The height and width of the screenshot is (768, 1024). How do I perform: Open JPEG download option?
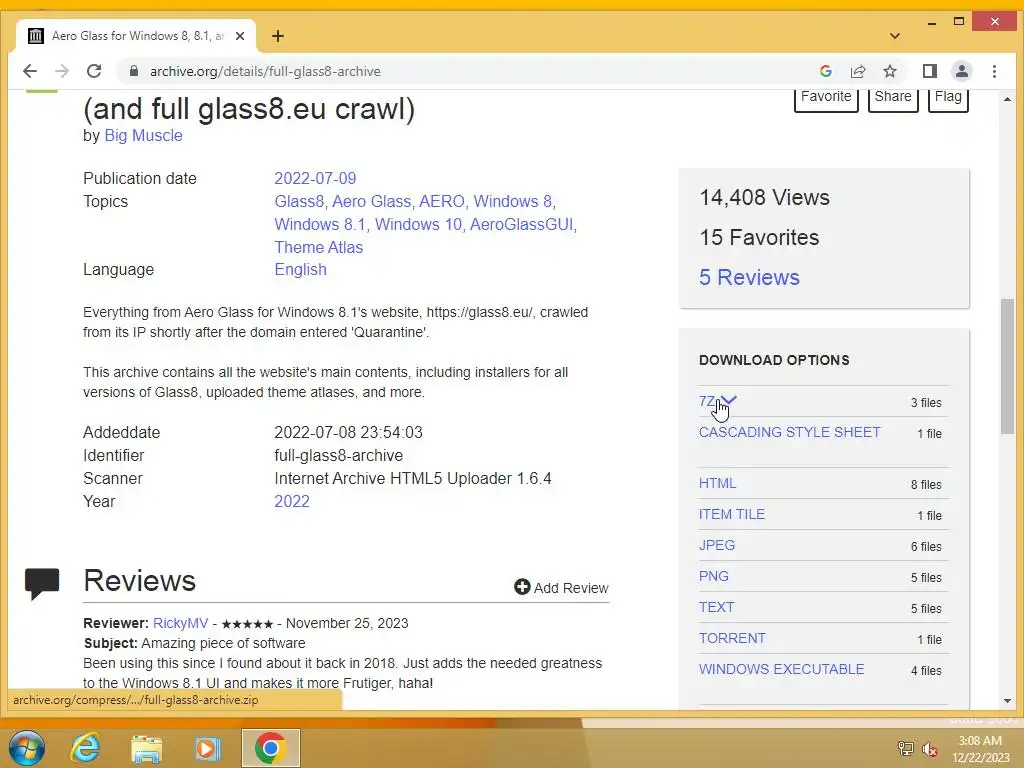click(716, 545)
